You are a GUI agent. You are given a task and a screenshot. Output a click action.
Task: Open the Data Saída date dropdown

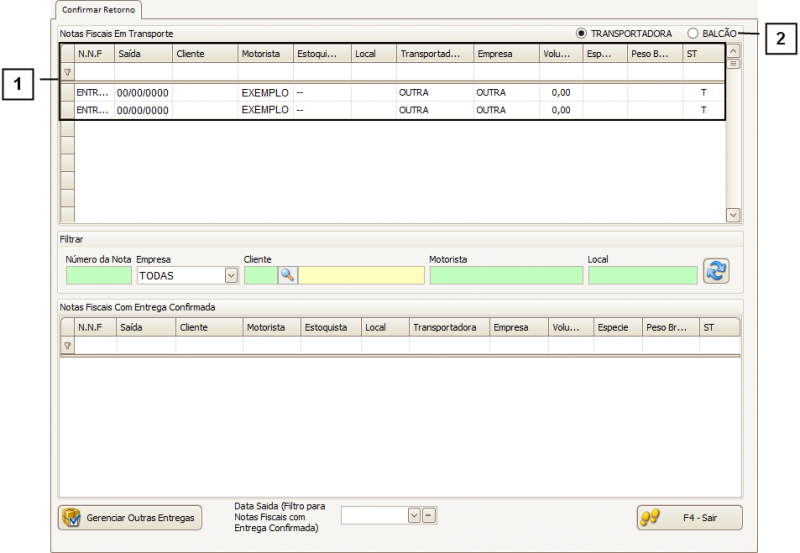pyautogui.click(x=413, y=515)
